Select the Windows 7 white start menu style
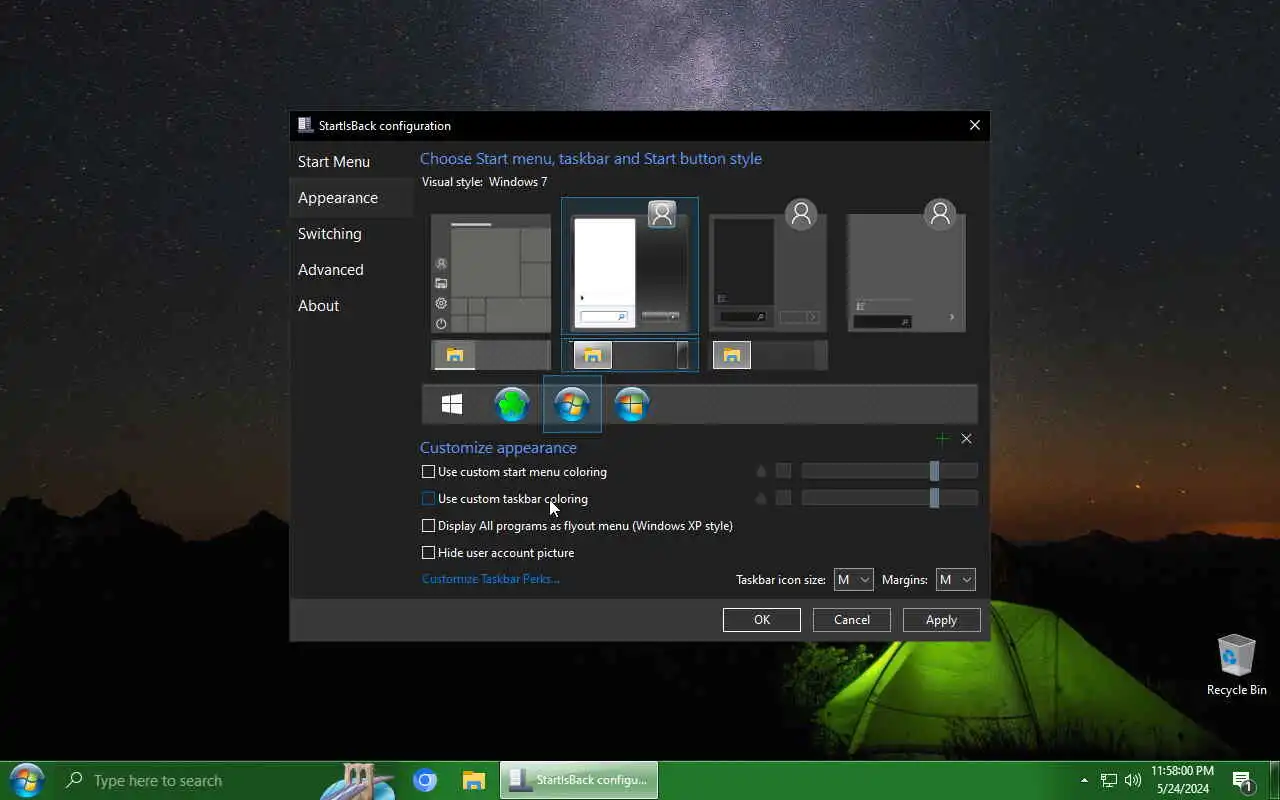This screenshot has height=800, width=1280. 630,266
